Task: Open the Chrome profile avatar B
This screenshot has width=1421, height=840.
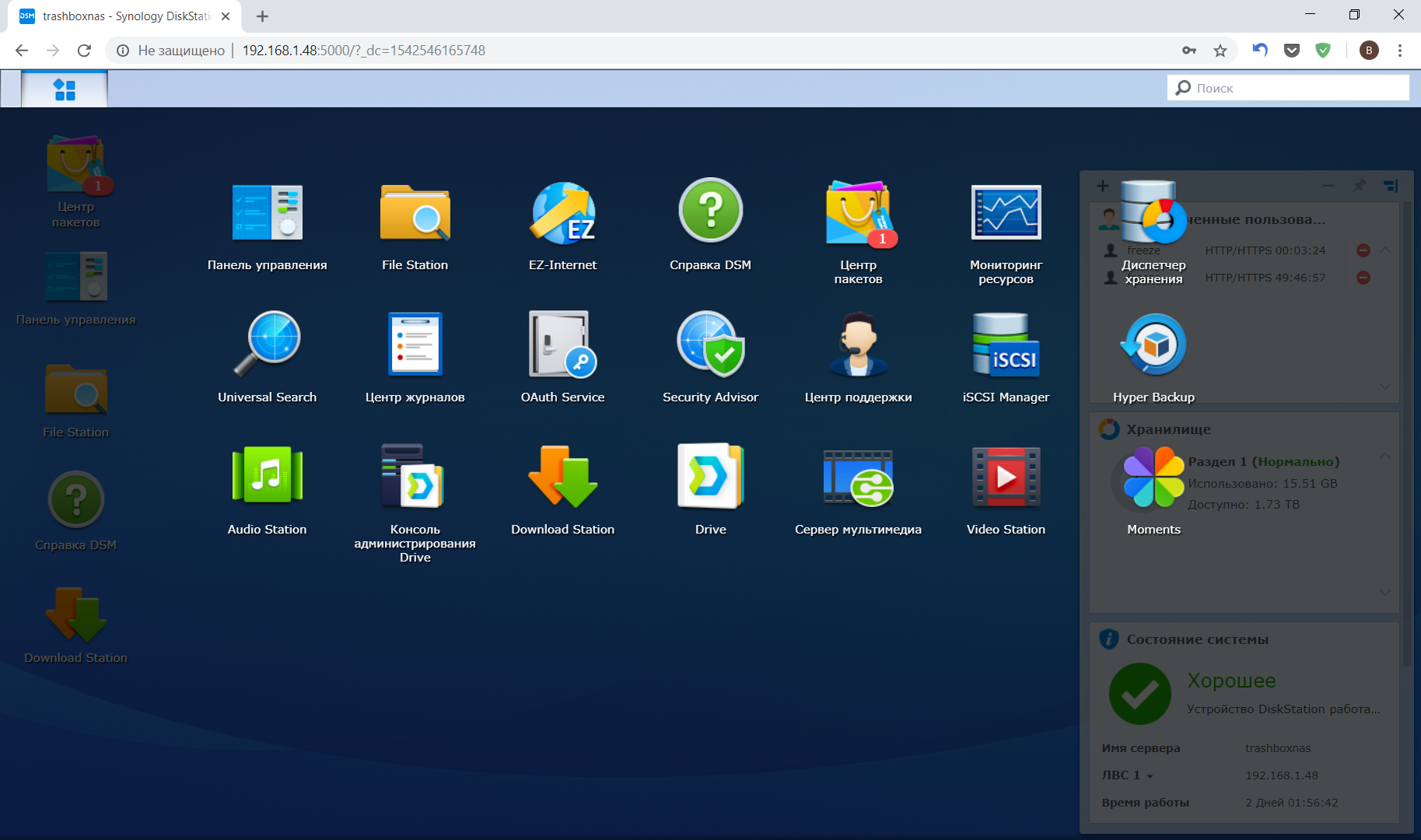Action: click(x=1369, y=51)
